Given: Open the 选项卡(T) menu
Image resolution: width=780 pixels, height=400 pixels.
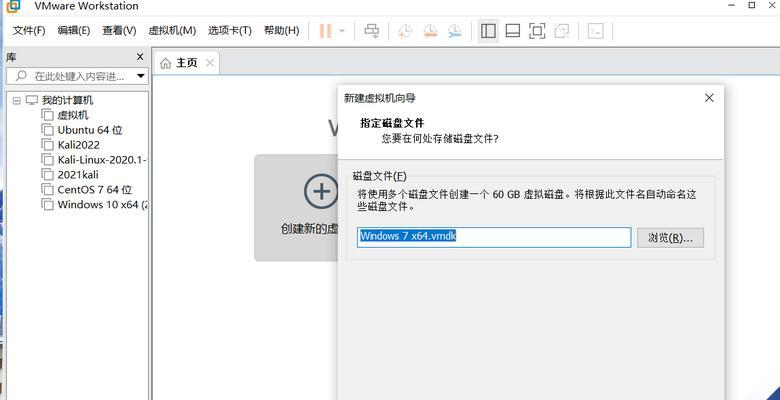Looking at the screenshot, I should [230, 30].
